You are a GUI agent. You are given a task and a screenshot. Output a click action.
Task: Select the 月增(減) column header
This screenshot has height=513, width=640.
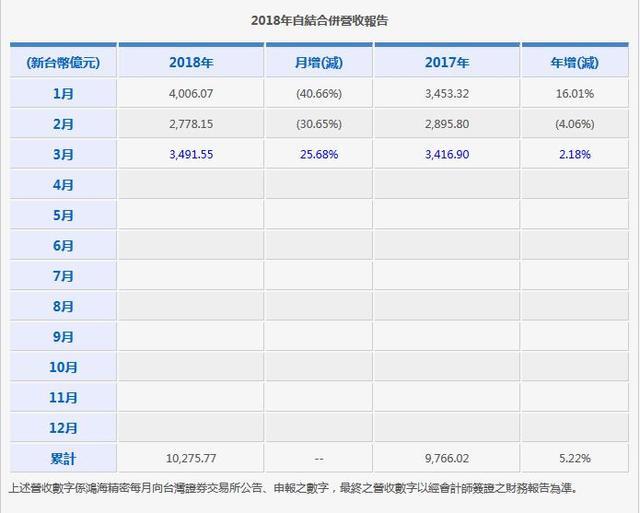(x=318, y=63)
